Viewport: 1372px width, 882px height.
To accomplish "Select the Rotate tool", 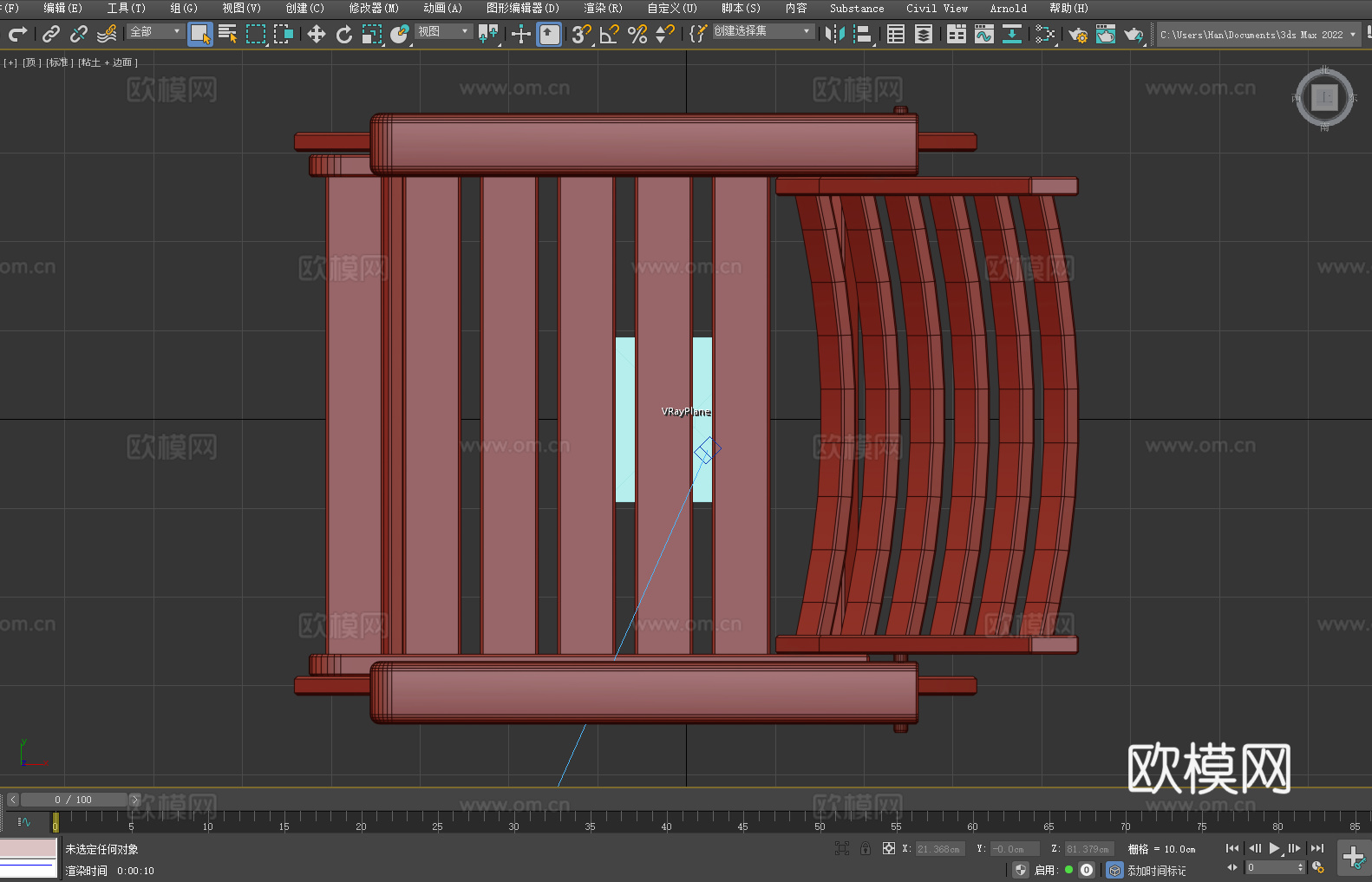I will 344,34.
